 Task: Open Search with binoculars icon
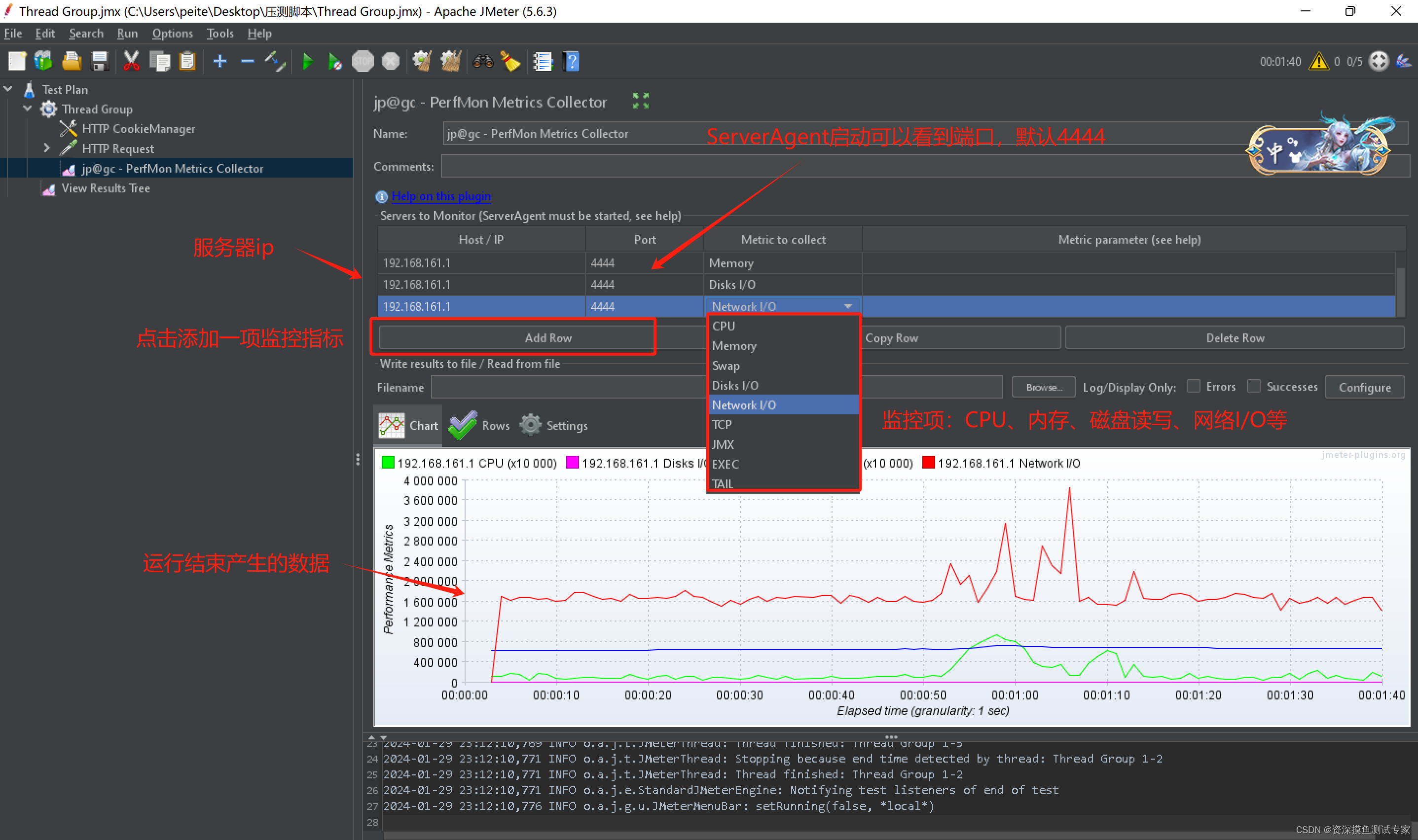[x=483, y=61]
